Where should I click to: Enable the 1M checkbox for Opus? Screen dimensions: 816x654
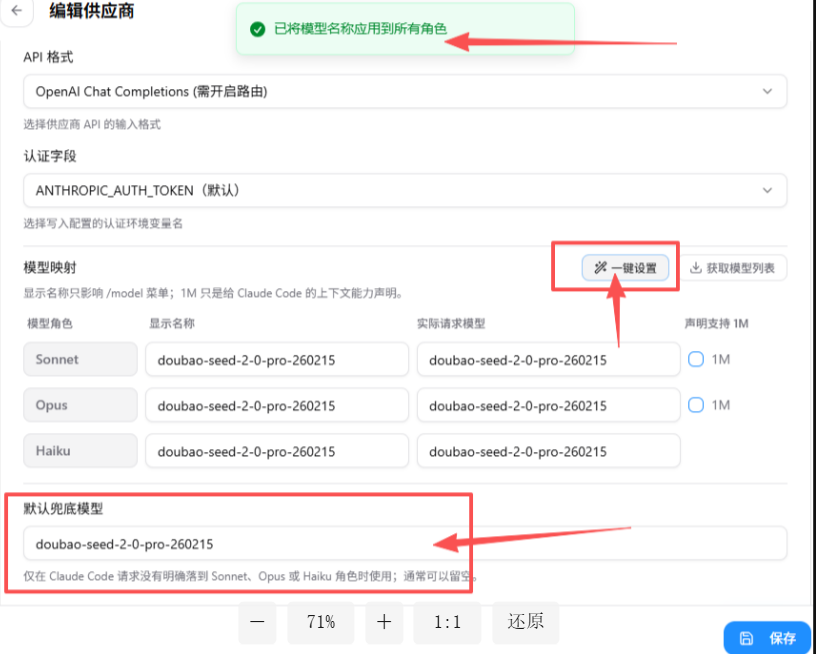(x=696, y=405)
